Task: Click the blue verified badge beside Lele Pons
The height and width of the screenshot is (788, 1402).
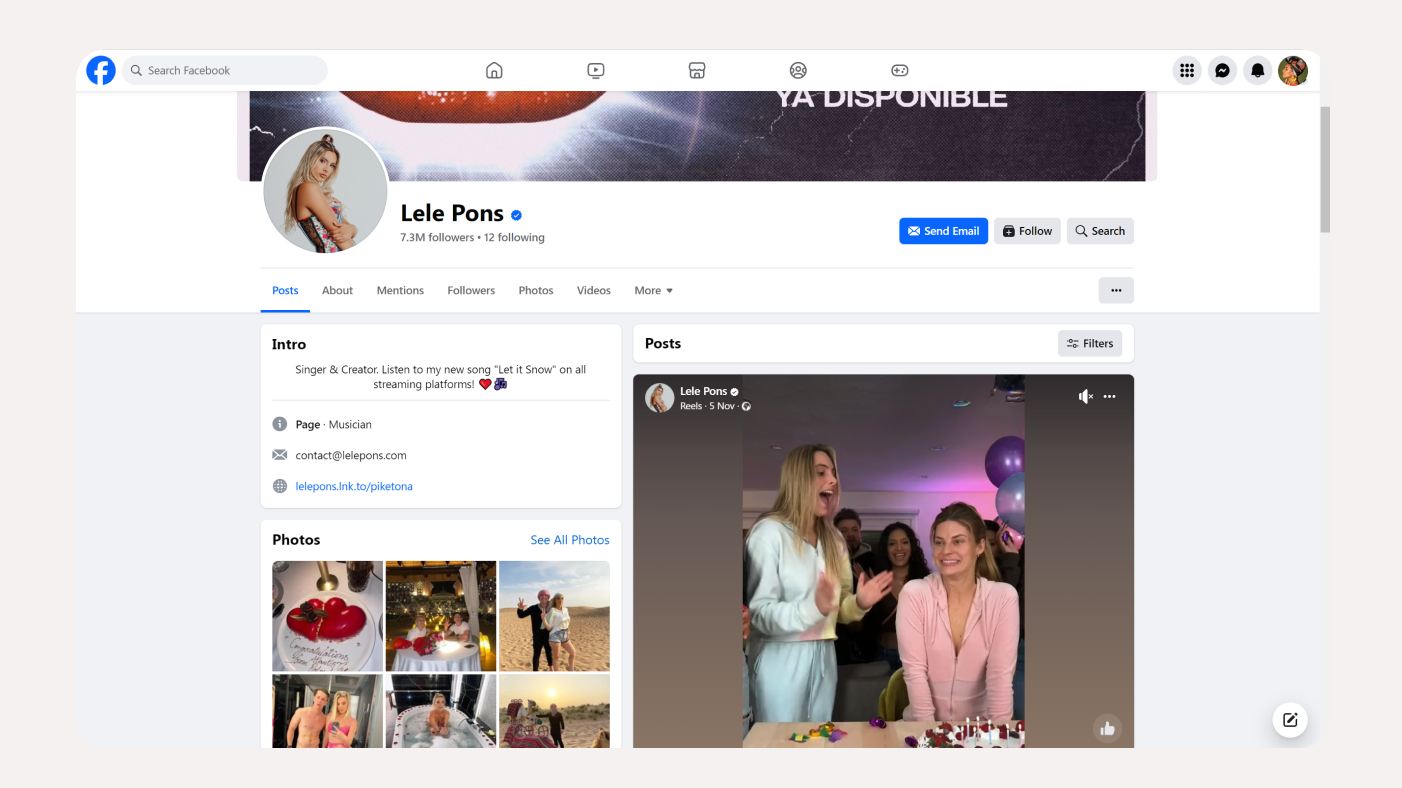Action: click(517, 215)
